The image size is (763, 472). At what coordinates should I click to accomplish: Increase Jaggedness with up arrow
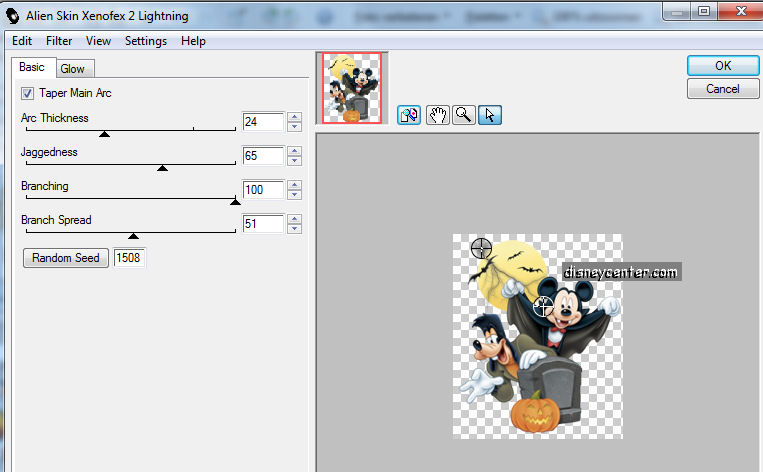coord(294,151)
